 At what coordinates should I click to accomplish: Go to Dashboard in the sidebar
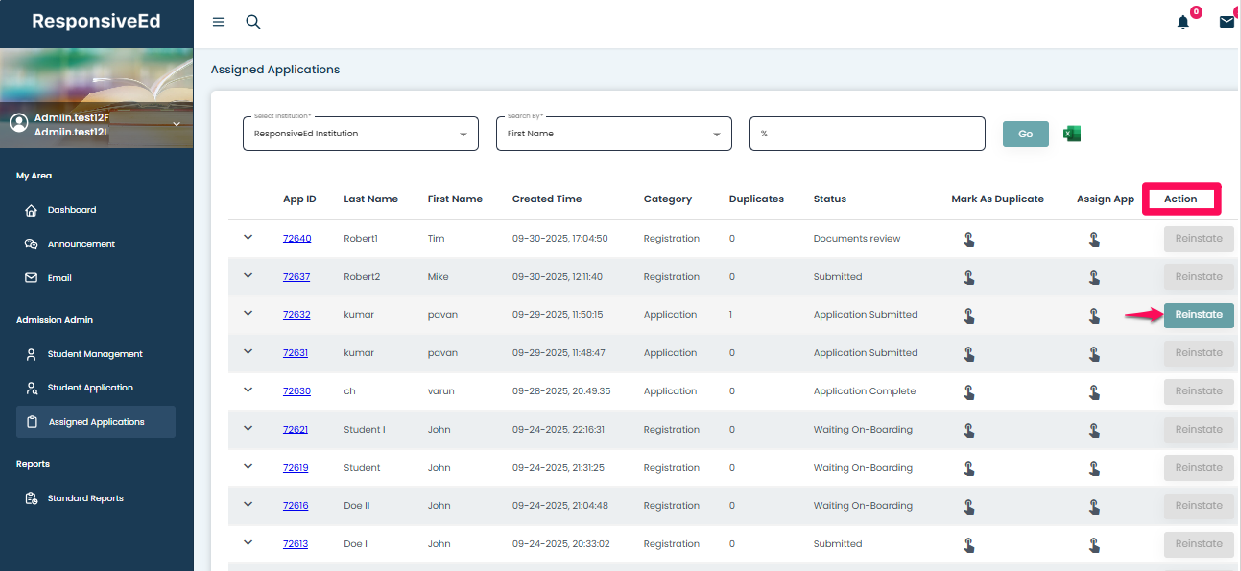pyautogui.click(x=72, y=210)
